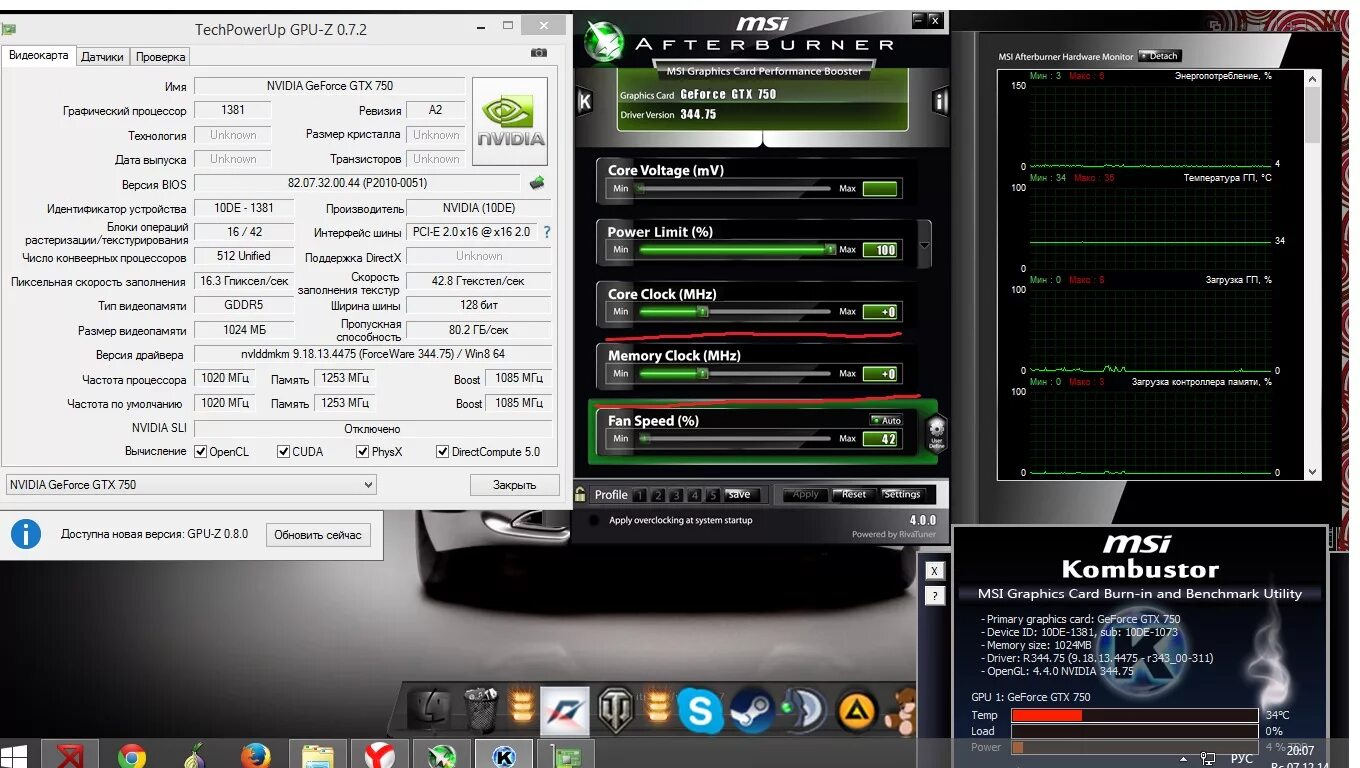Open Steam from the dock
This screenshot has width=1360, height=768.
click(750, 711)
